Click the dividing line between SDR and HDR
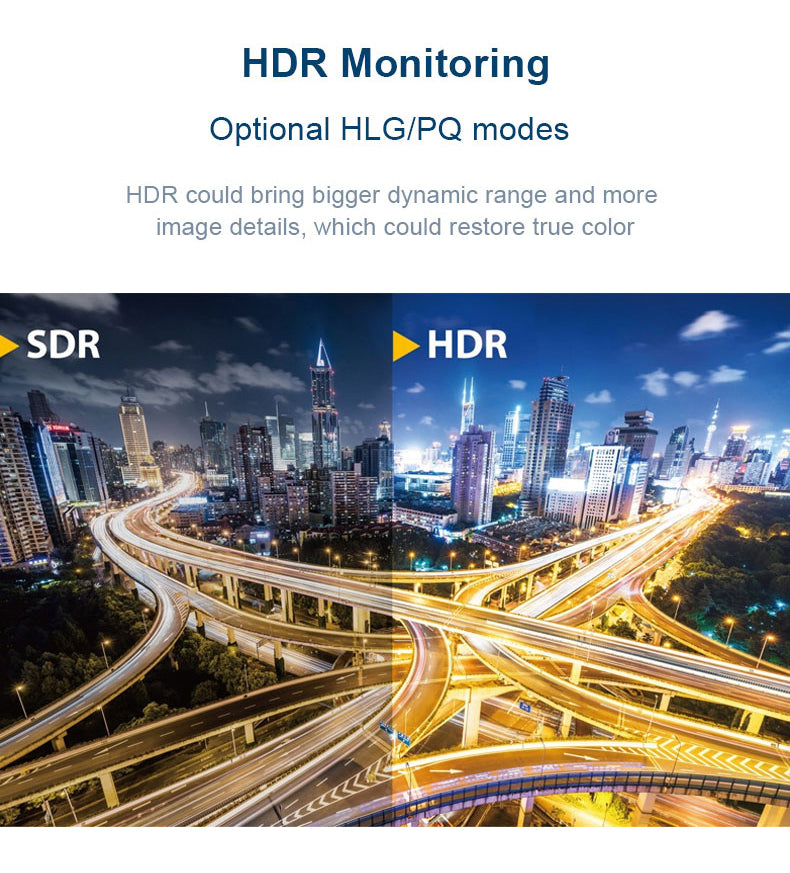The width and height of the screenshot is (790, 873). tap(393, 560)
